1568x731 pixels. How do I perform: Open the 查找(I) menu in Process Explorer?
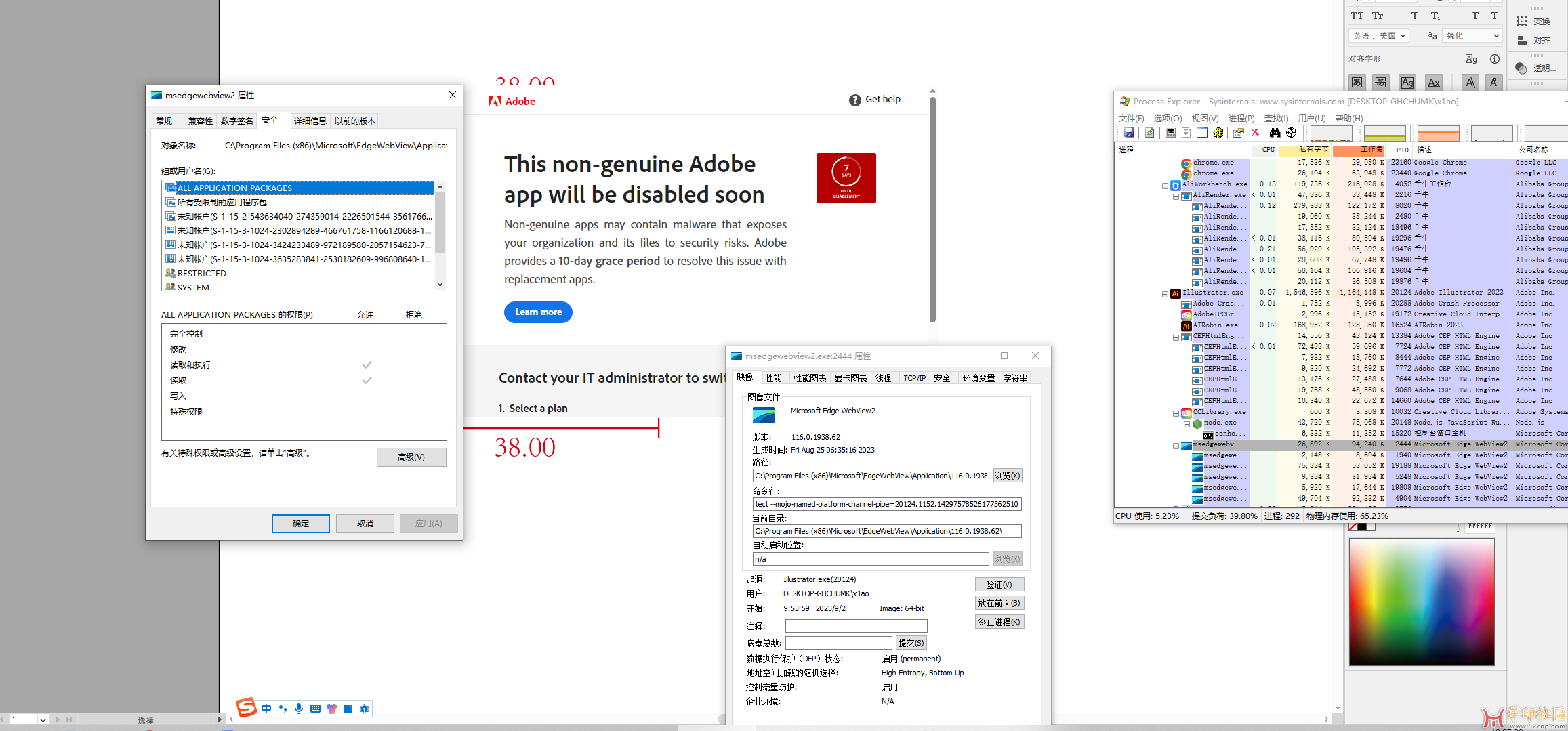point(1276,118)
